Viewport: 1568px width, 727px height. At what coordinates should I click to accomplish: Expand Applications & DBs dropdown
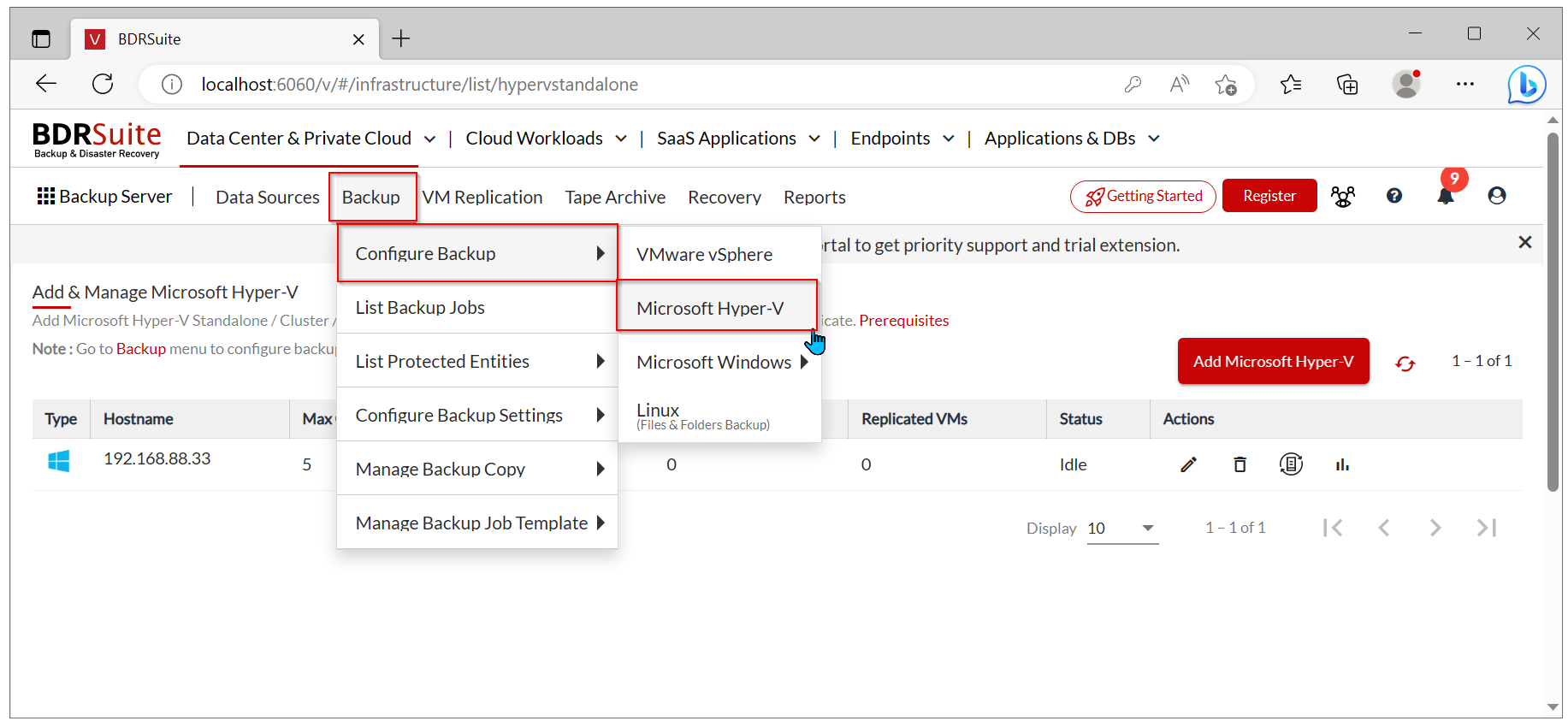click(x=1154, y=139)
